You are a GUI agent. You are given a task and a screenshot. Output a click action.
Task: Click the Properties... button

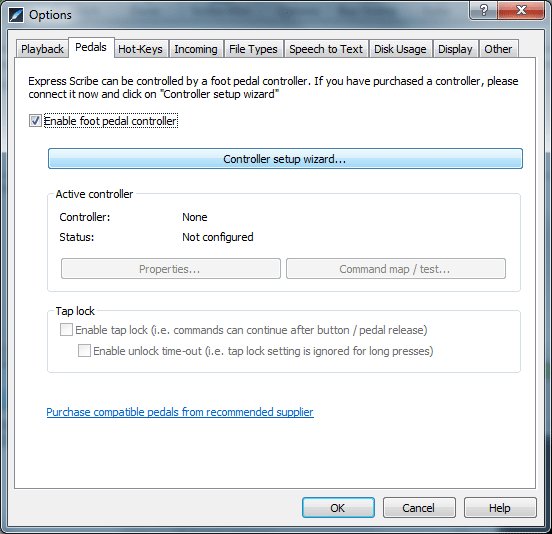click(171, 269)
